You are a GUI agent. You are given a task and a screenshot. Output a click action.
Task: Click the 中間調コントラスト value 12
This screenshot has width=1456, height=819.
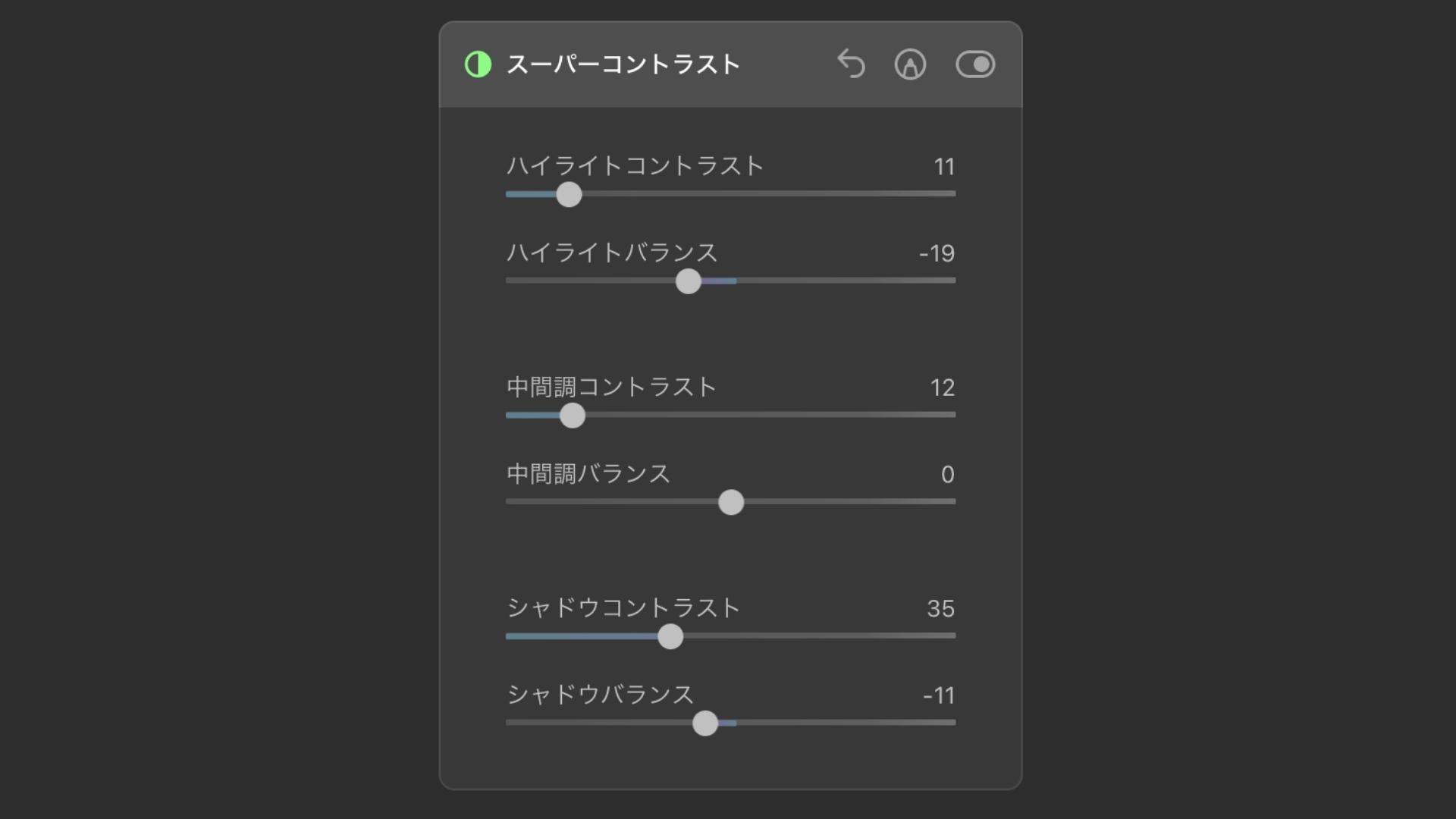(x=942, y=388)
